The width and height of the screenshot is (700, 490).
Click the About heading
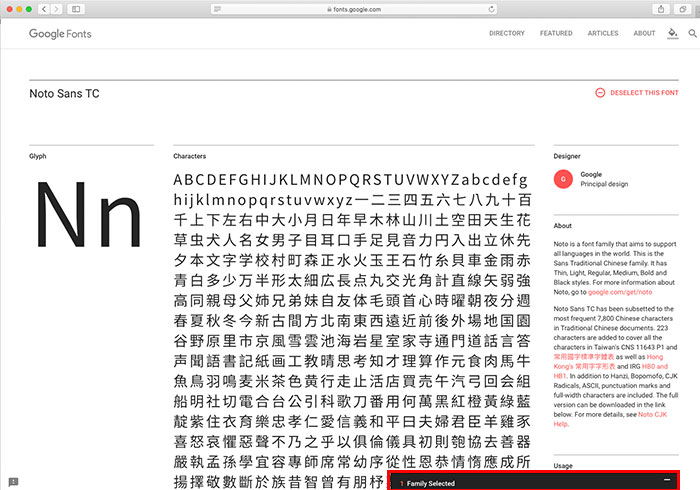[562, 226]
